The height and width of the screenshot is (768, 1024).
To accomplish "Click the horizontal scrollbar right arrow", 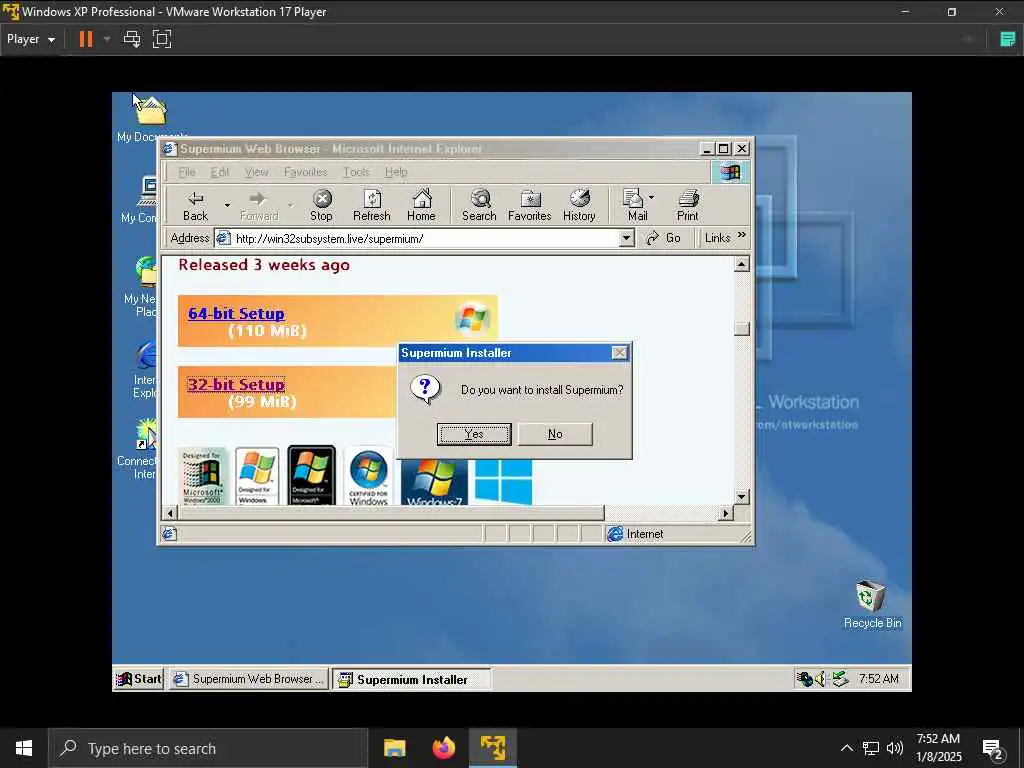I will (x=725, y=513).
